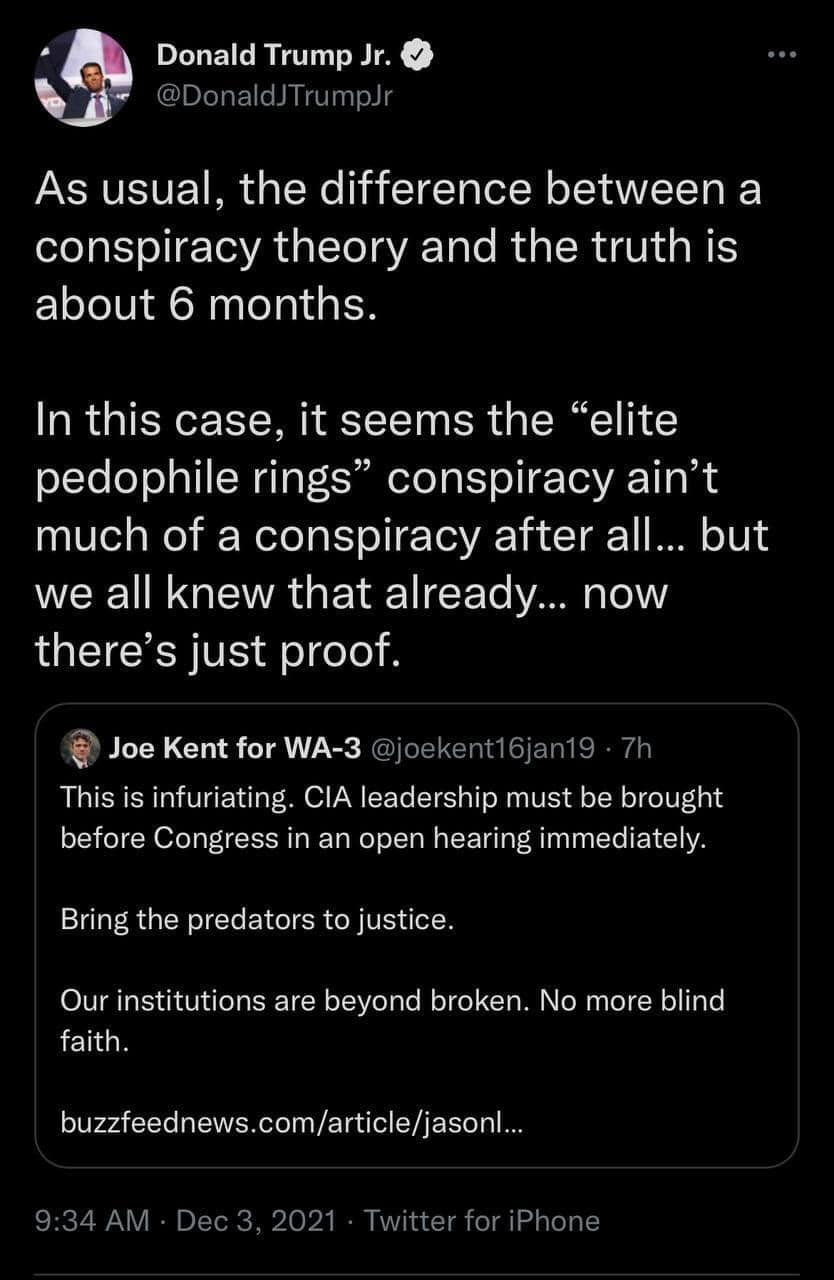This screenshot has width=834, height=1280.
Task: Click the 9:34 AM timestamp
Action: point(91,1221)
